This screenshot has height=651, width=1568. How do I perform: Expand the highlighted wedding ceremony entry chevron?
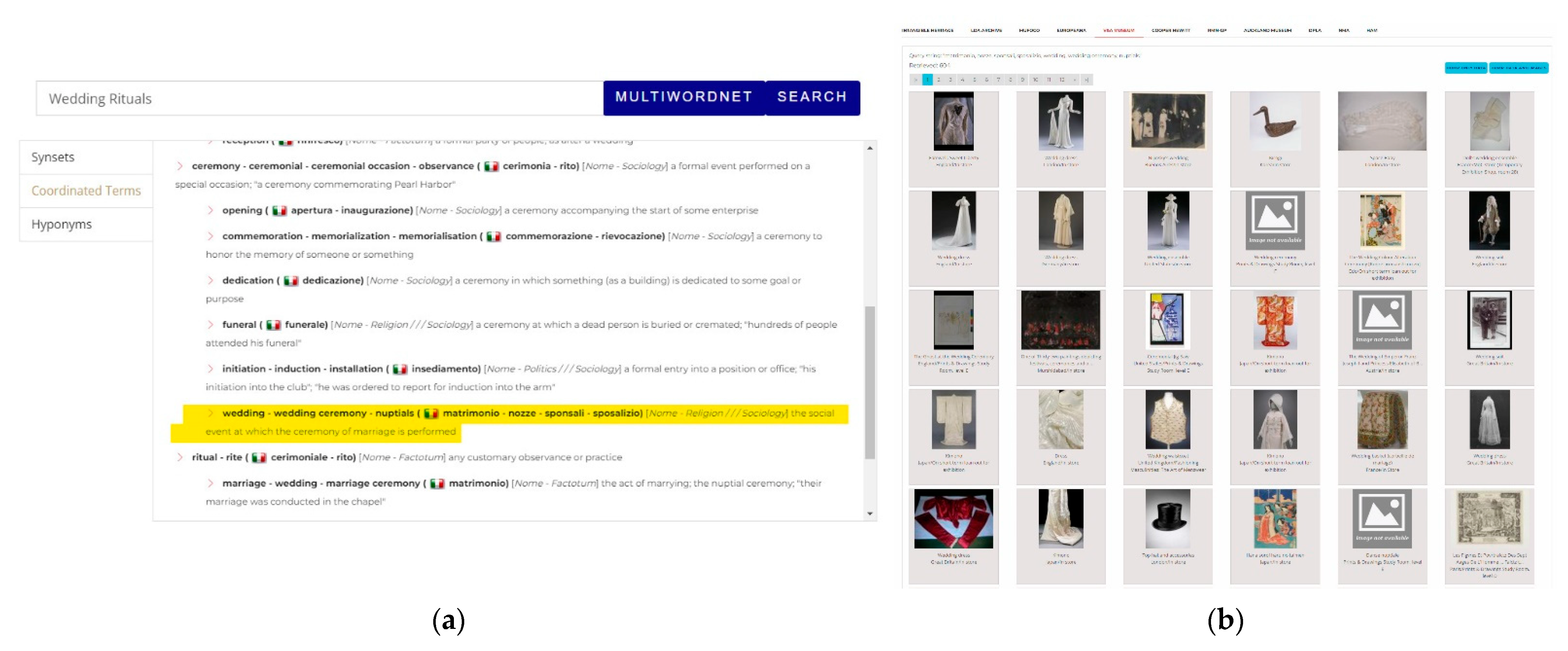[210, 413]
